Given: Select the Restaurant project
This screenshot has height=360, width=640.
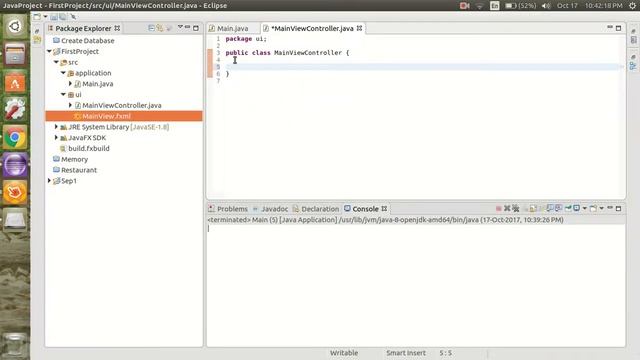Looking at the screenshot, I should pos(79,170).
